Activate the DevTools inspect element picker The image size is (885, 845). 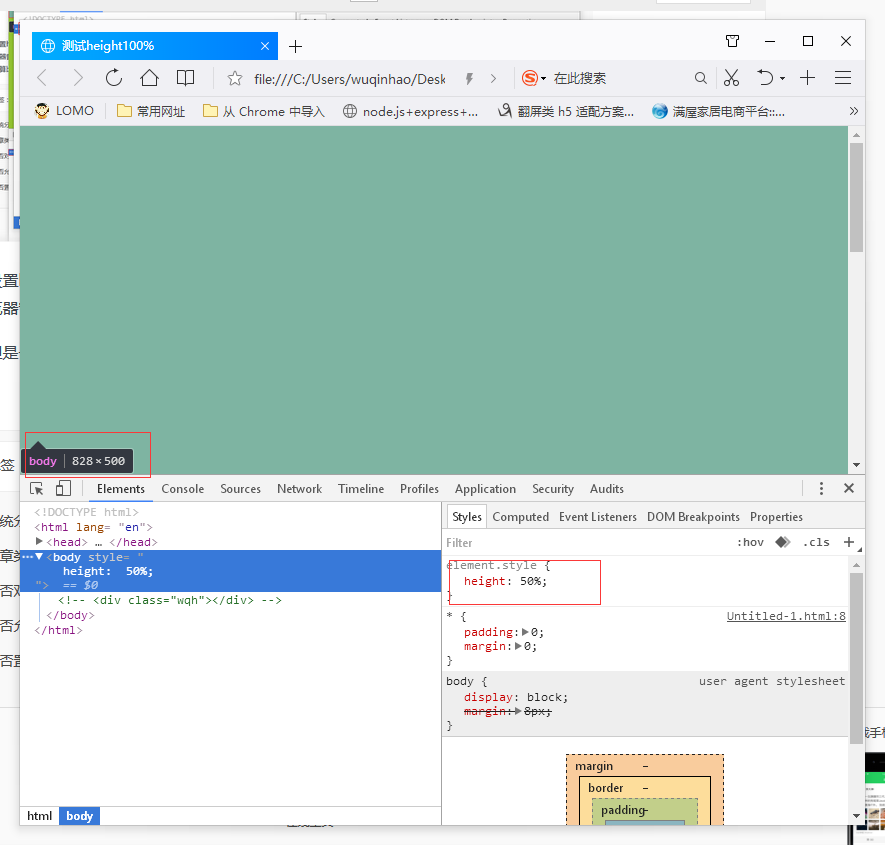click(37, 489)
